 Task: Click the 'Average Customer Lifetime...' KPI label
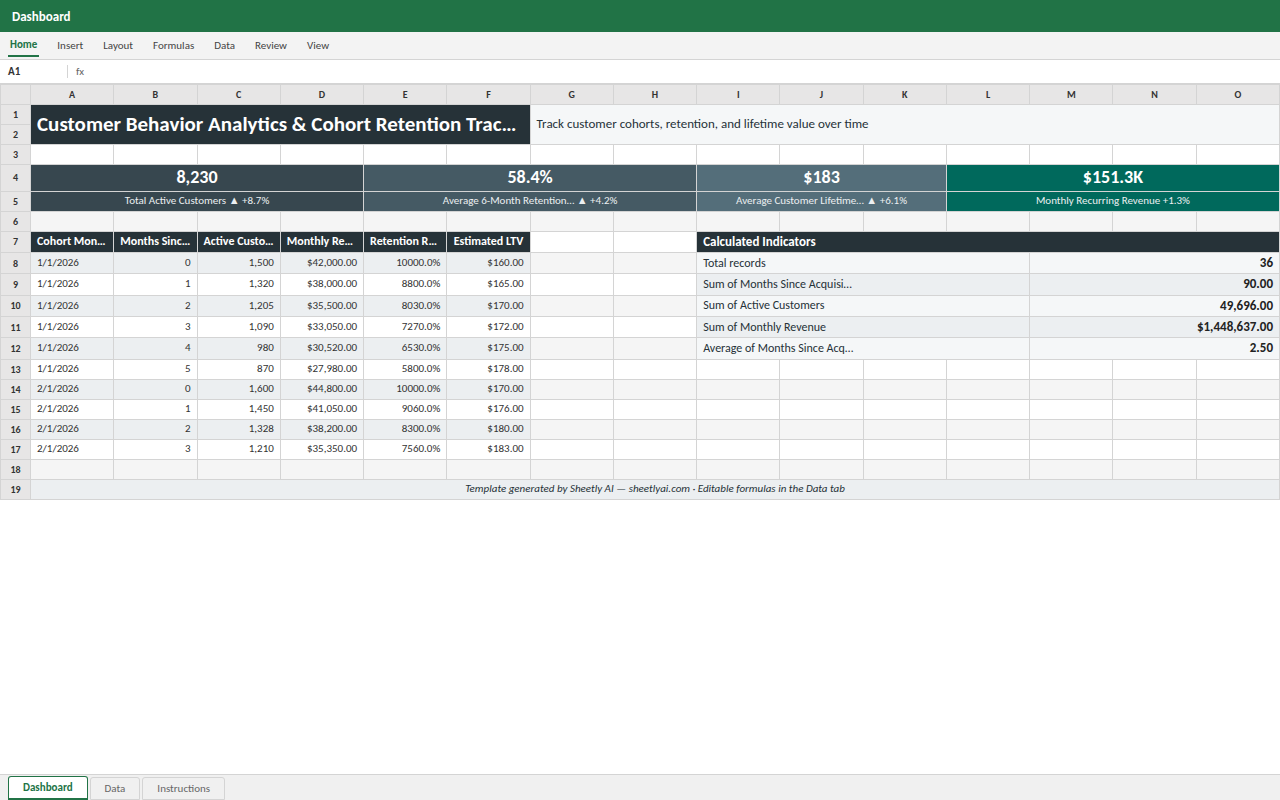(822, 201)
